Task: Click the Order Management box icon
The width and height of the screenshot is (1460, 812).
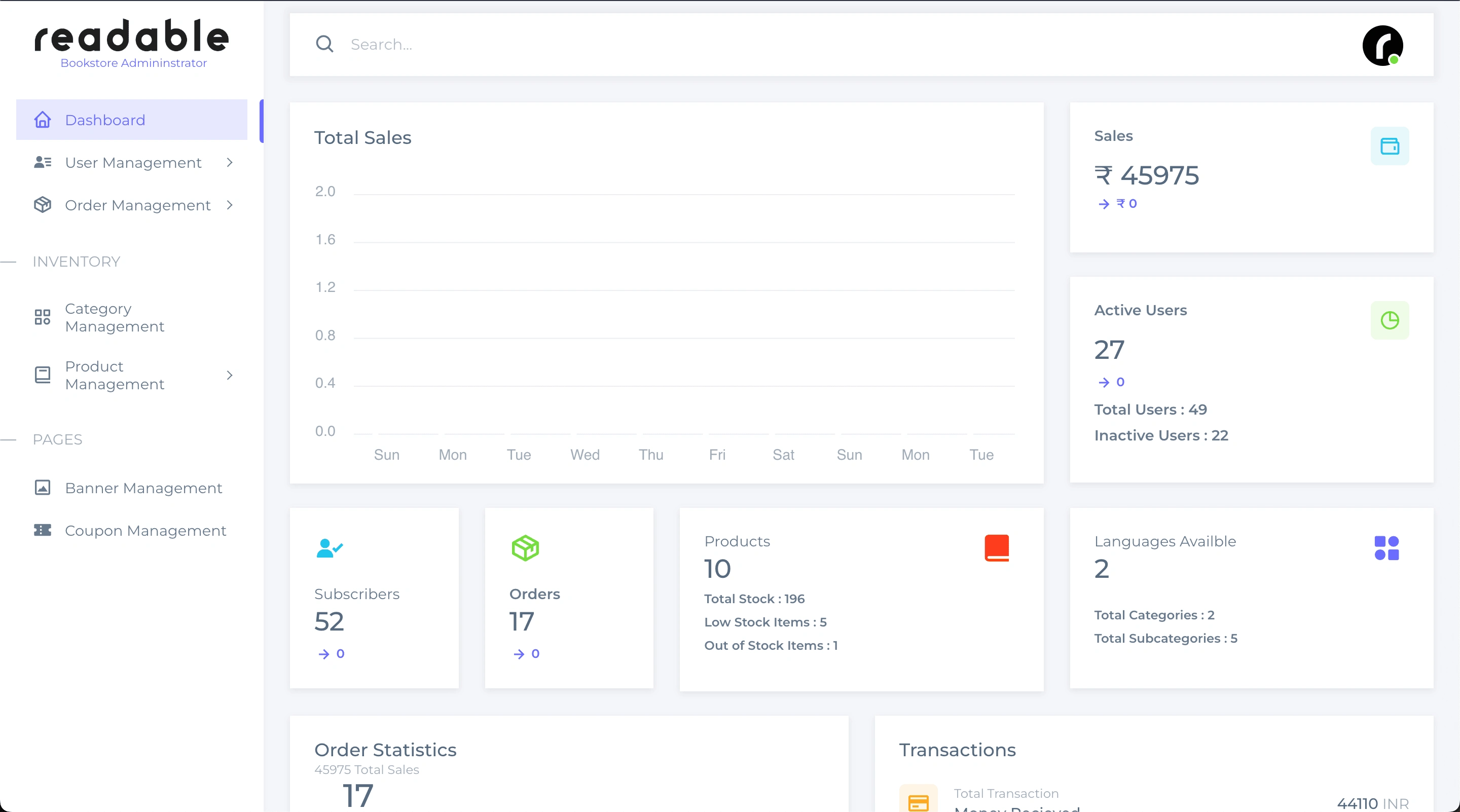Action: point(43,205)
